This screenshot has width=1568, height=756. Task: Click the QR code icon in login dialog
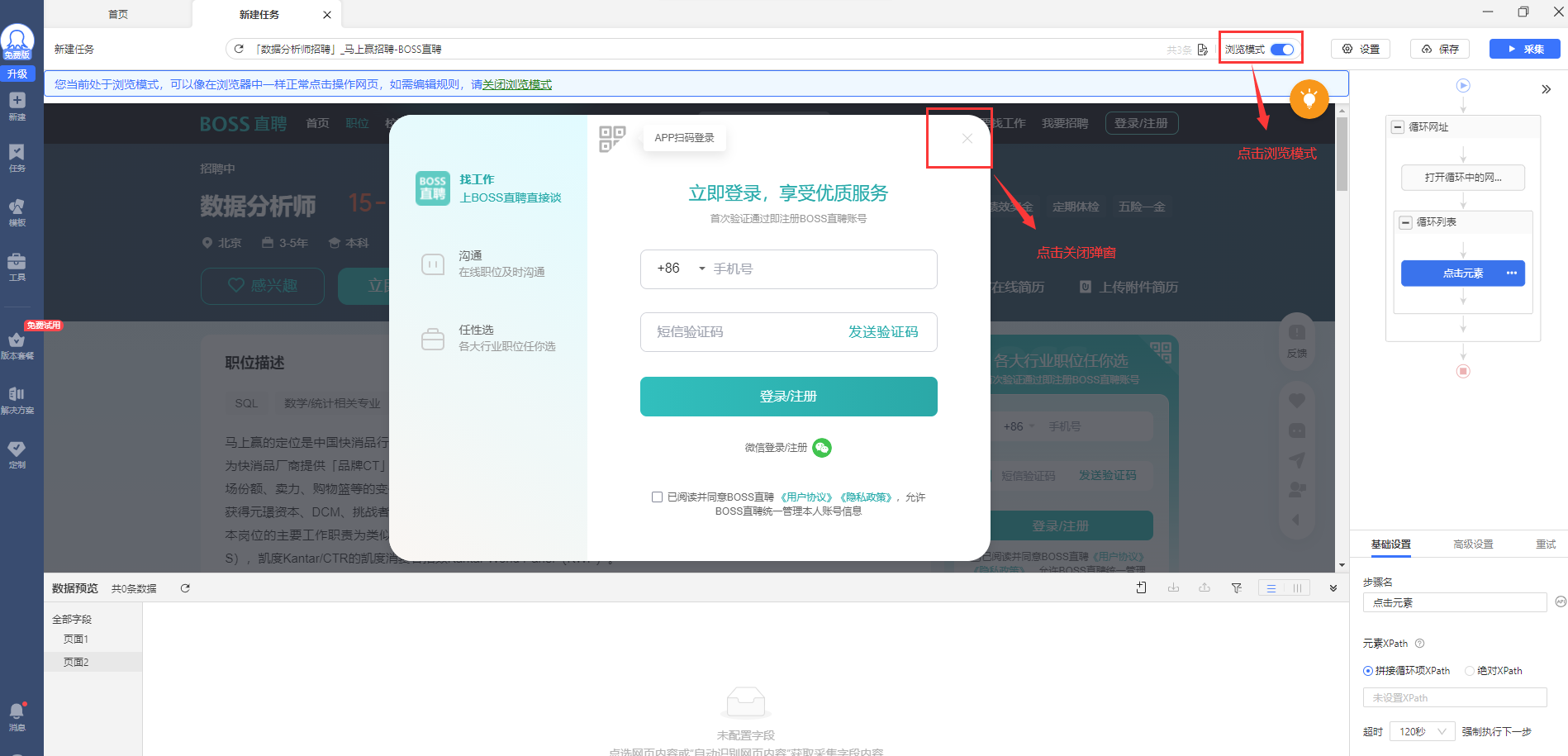pyautogui.click(x=612, y=139)
